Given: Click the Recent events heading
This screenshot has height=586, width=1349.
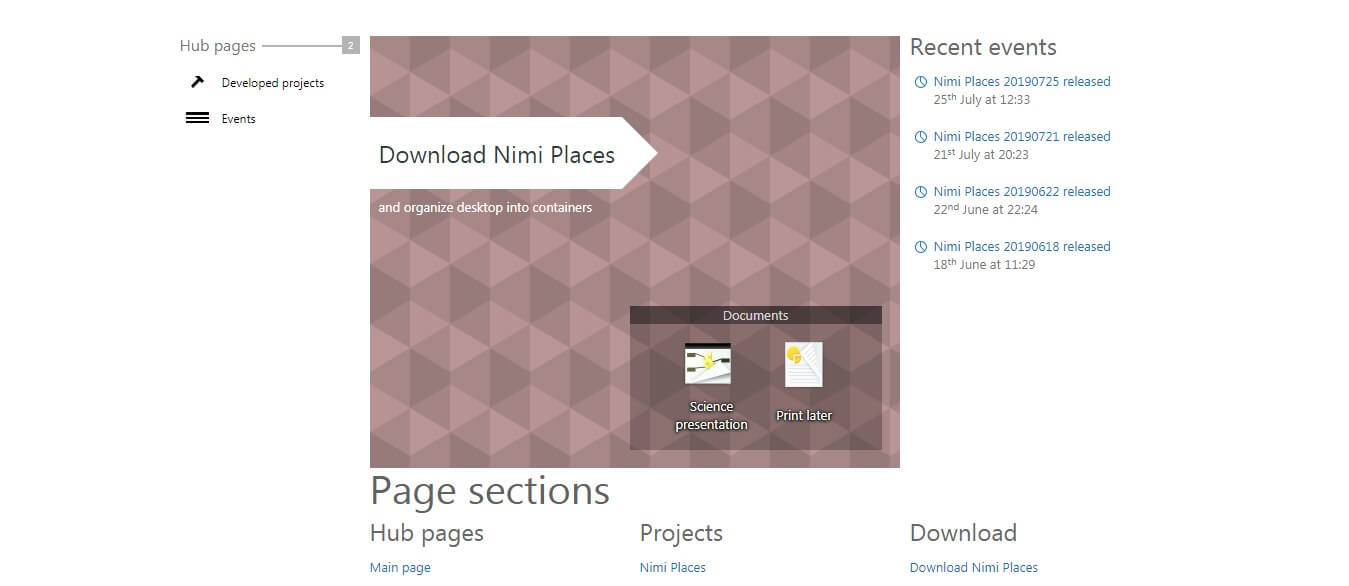Looking at the screenshot, I should 983,47.
